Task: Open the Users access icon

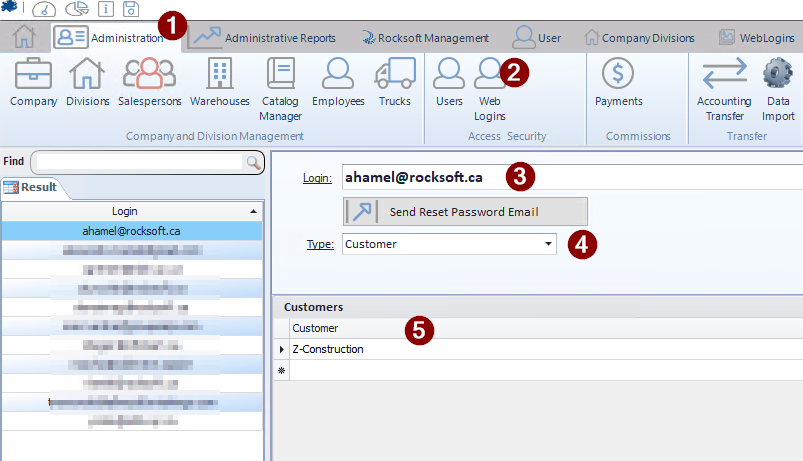Action: [x=449, y=74]
